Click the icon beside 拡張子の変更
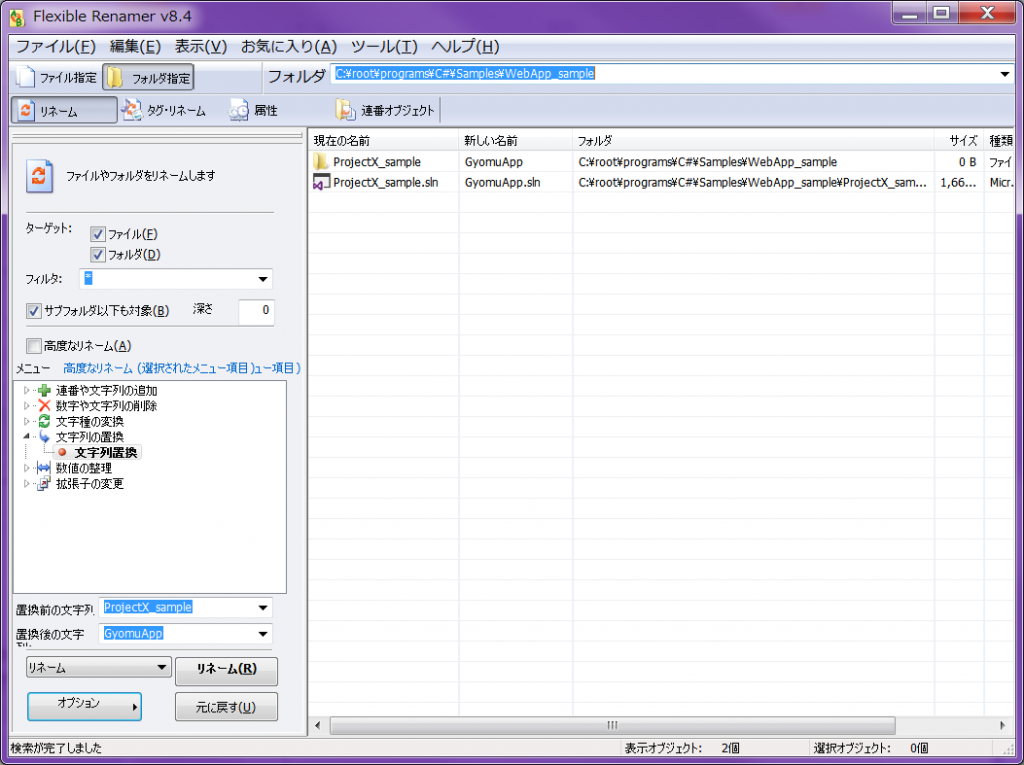The width and height of the screenshot is (1024, 765). 44,483
